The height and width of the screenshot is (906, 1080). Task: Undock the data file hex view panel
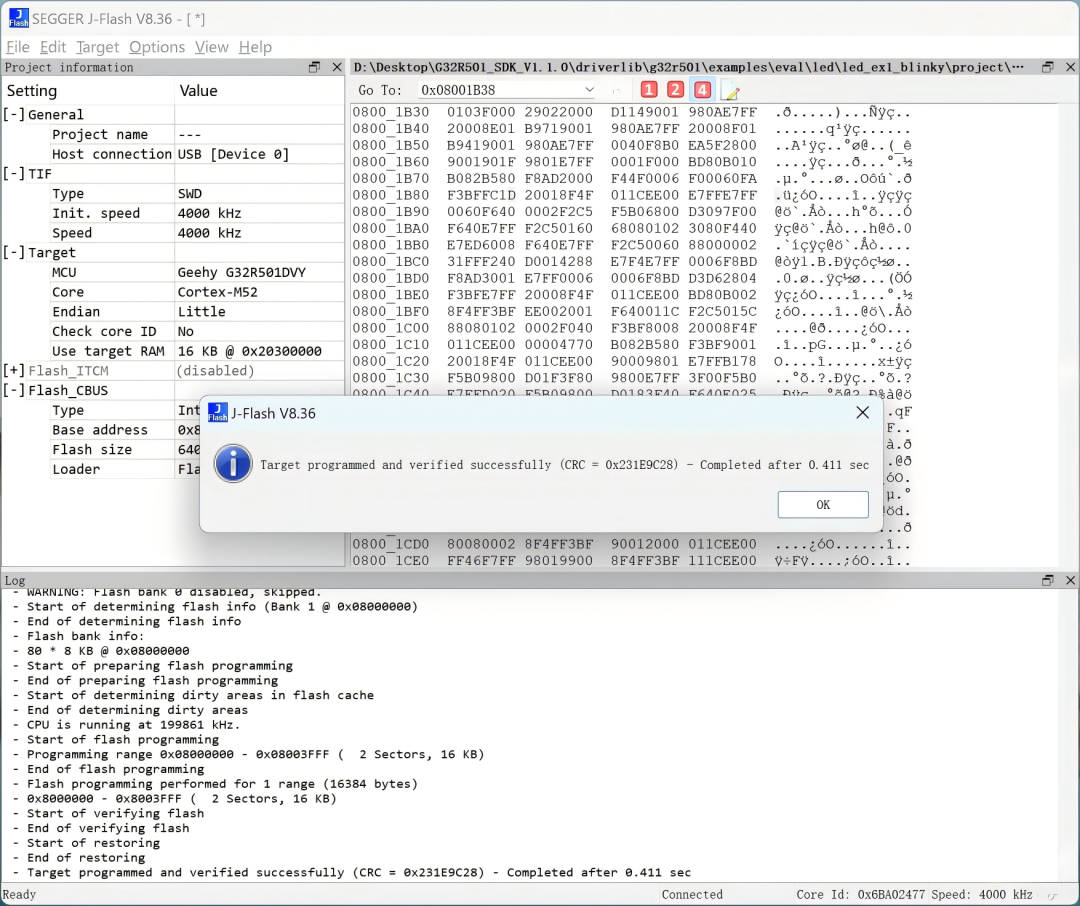coord(1048,67)
